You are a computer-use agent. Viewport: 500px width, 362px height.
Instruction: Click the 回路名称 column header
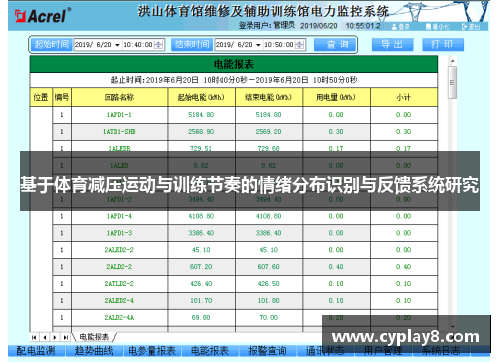(119, 97)
